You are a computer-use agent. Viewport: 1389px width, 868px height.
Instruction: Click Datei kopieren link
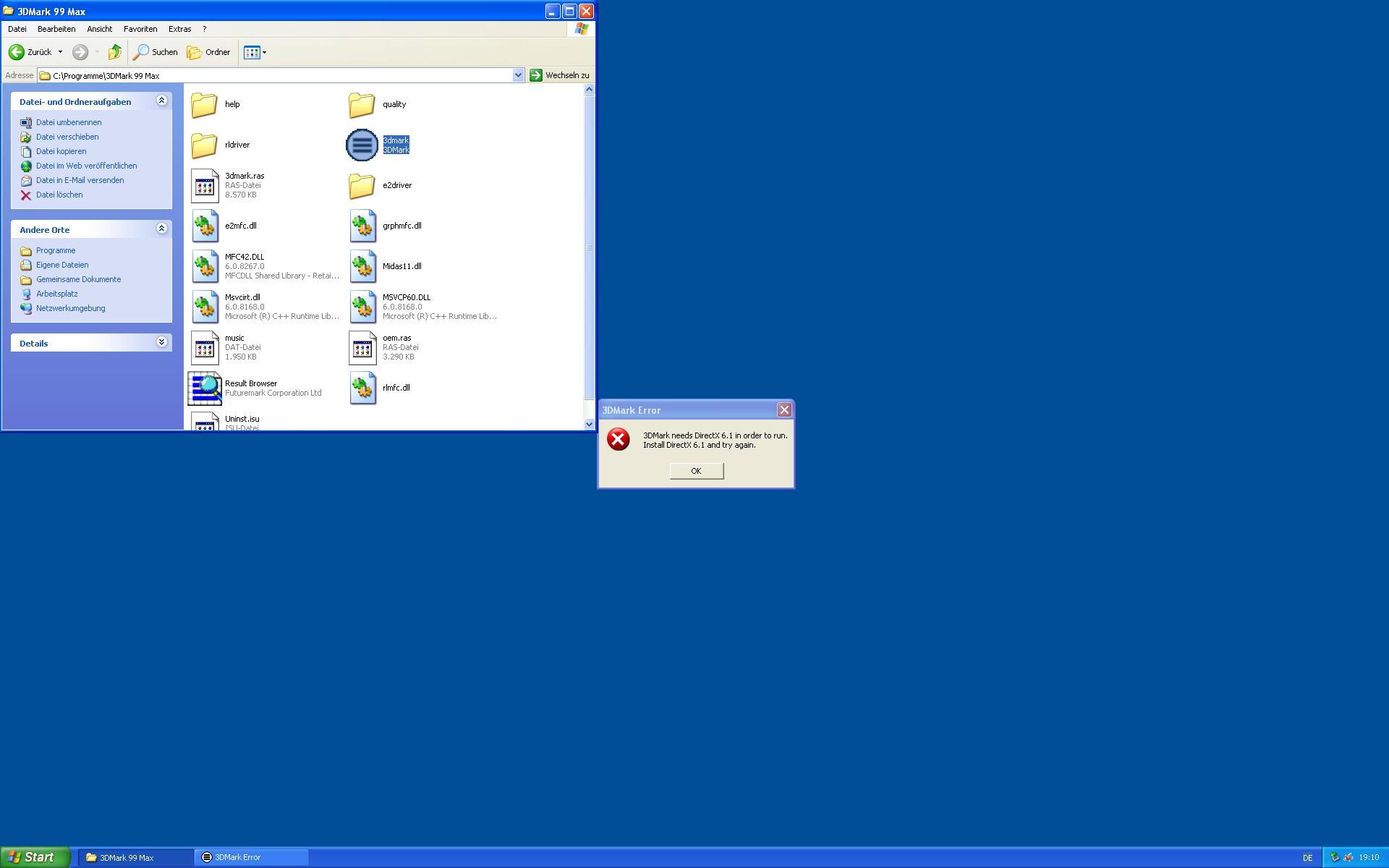(x=61, y=151)
